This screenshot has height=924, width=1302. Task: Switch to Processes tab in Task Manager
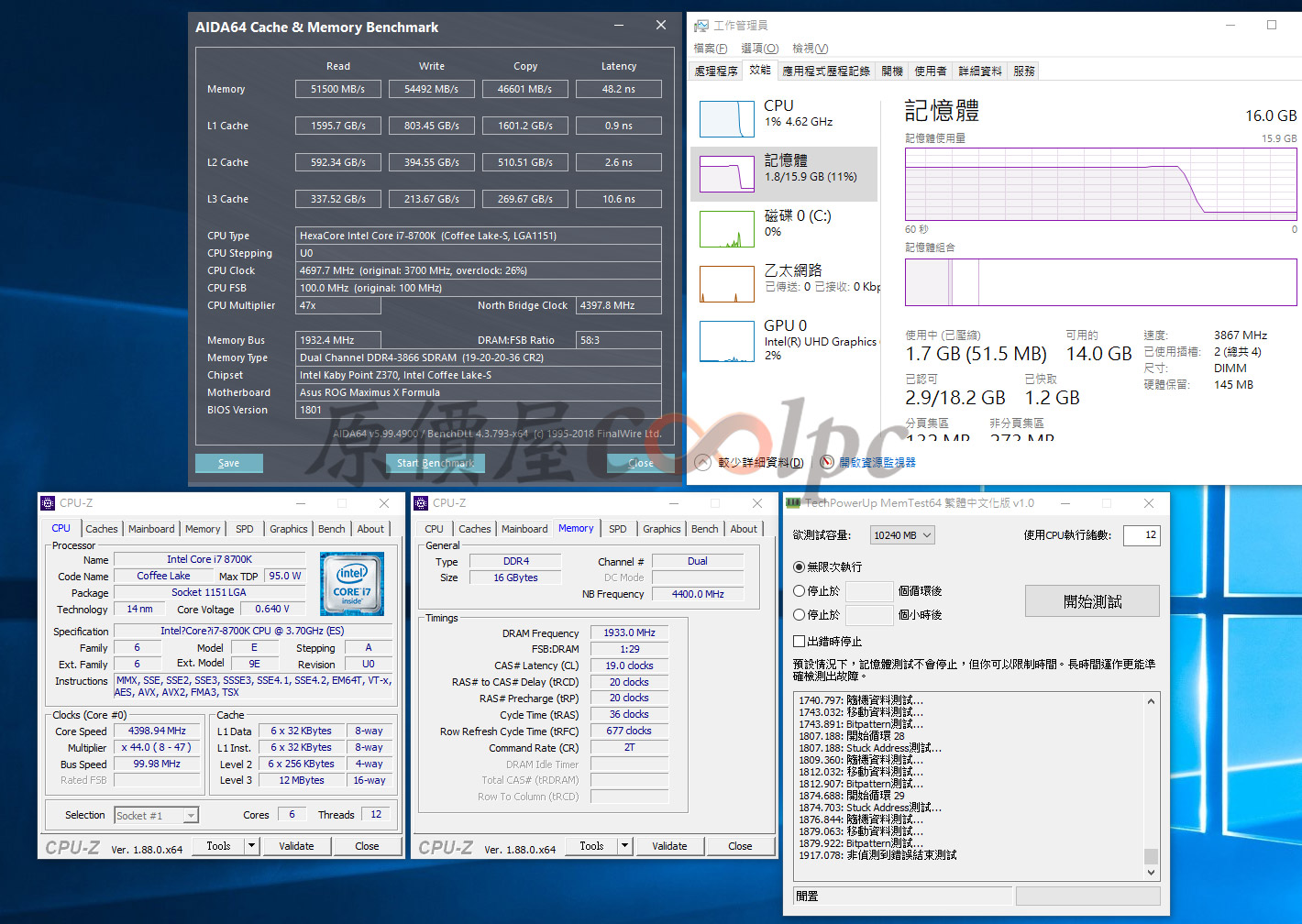(x=716, y=71)
